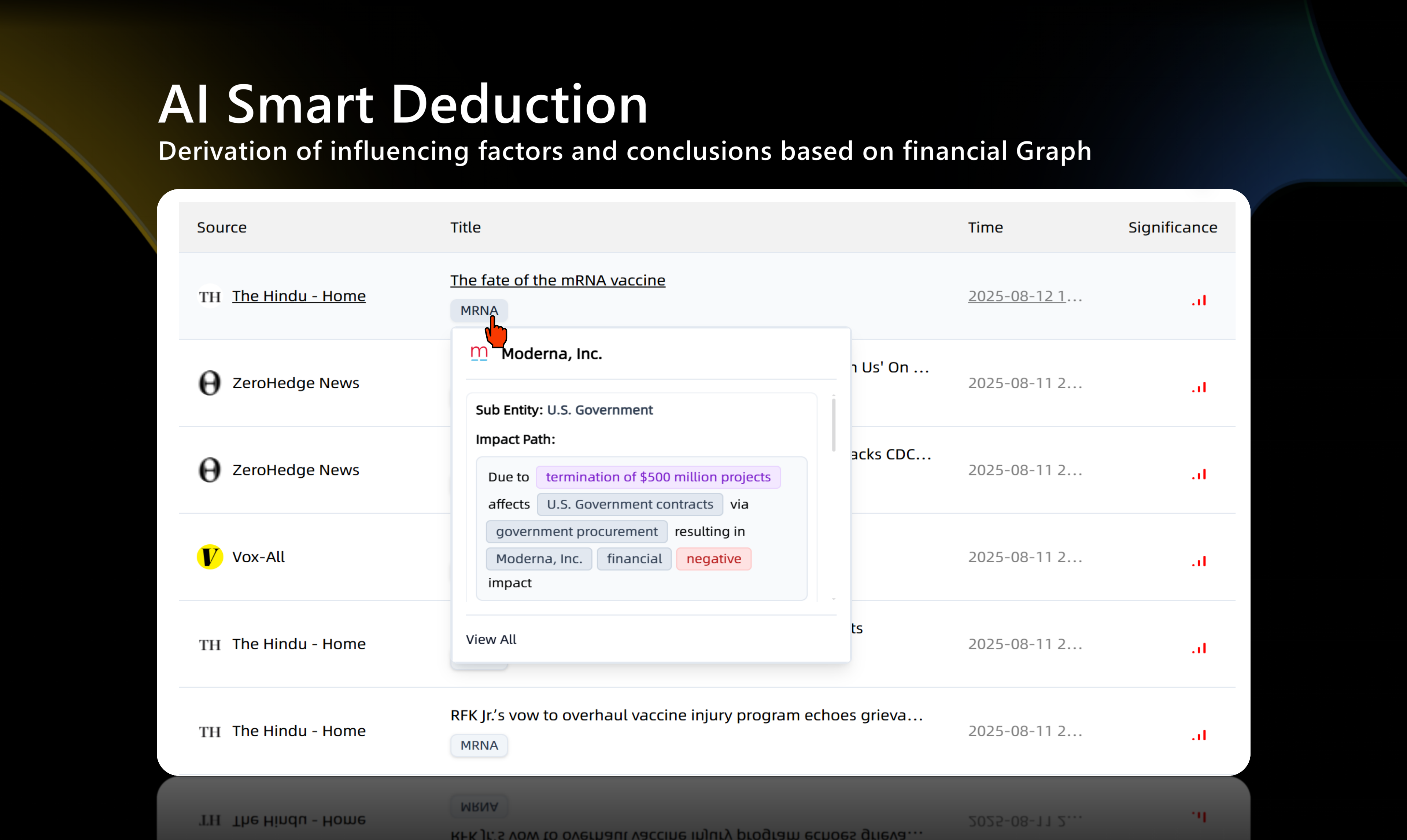The width and height of the screenshot is (1407, 840).
Task: Open 'The fate of the mRNA vaccine' link
Action: (x=557, y=280)
